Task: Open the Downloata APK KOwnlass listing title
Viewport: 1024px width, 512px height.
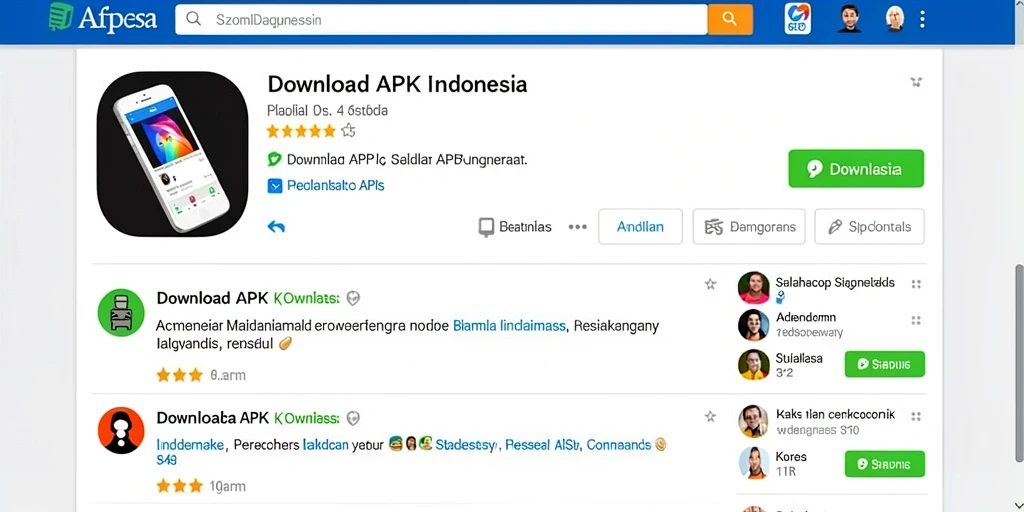Action: 248,418
